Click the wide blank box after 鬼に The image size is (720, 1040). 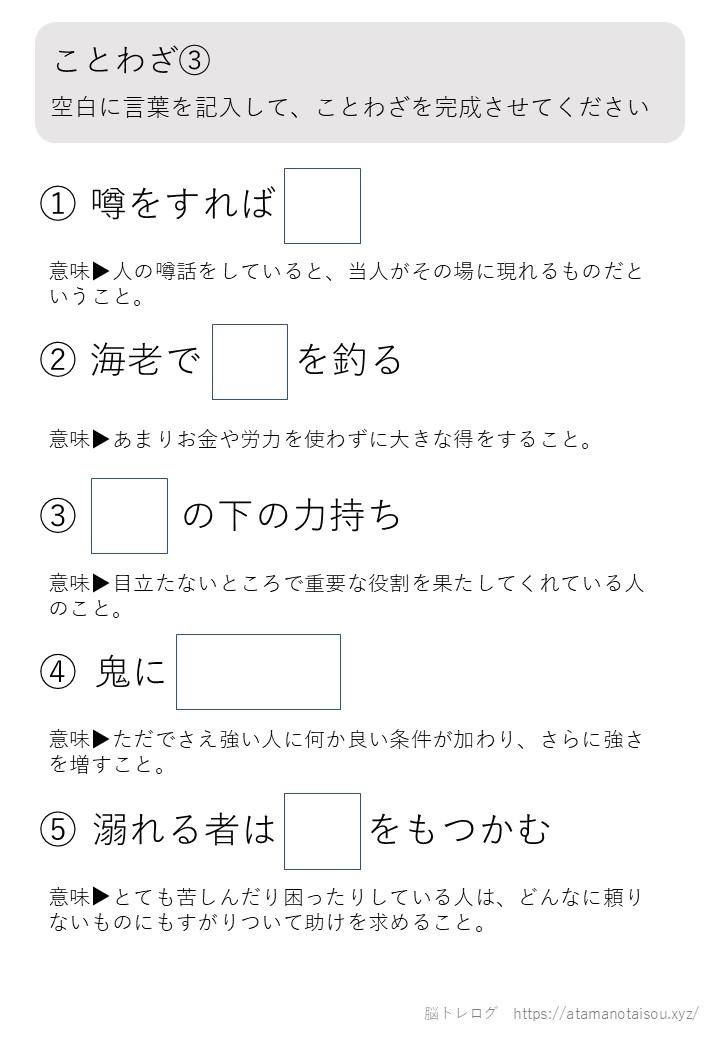point(259,672)
